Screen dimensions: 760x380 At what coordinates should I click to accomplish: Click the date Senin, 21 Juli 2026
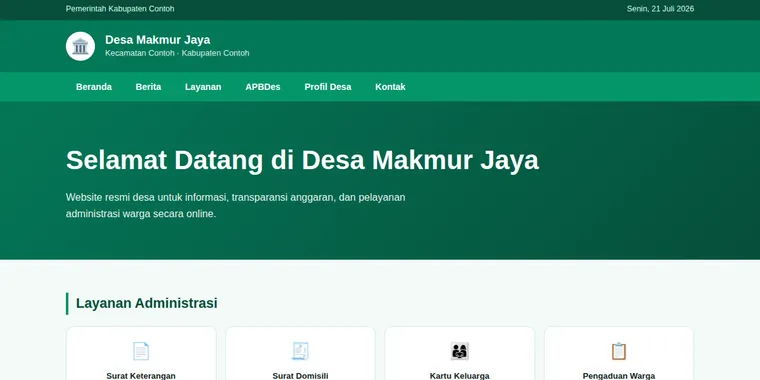pos(660,9)
